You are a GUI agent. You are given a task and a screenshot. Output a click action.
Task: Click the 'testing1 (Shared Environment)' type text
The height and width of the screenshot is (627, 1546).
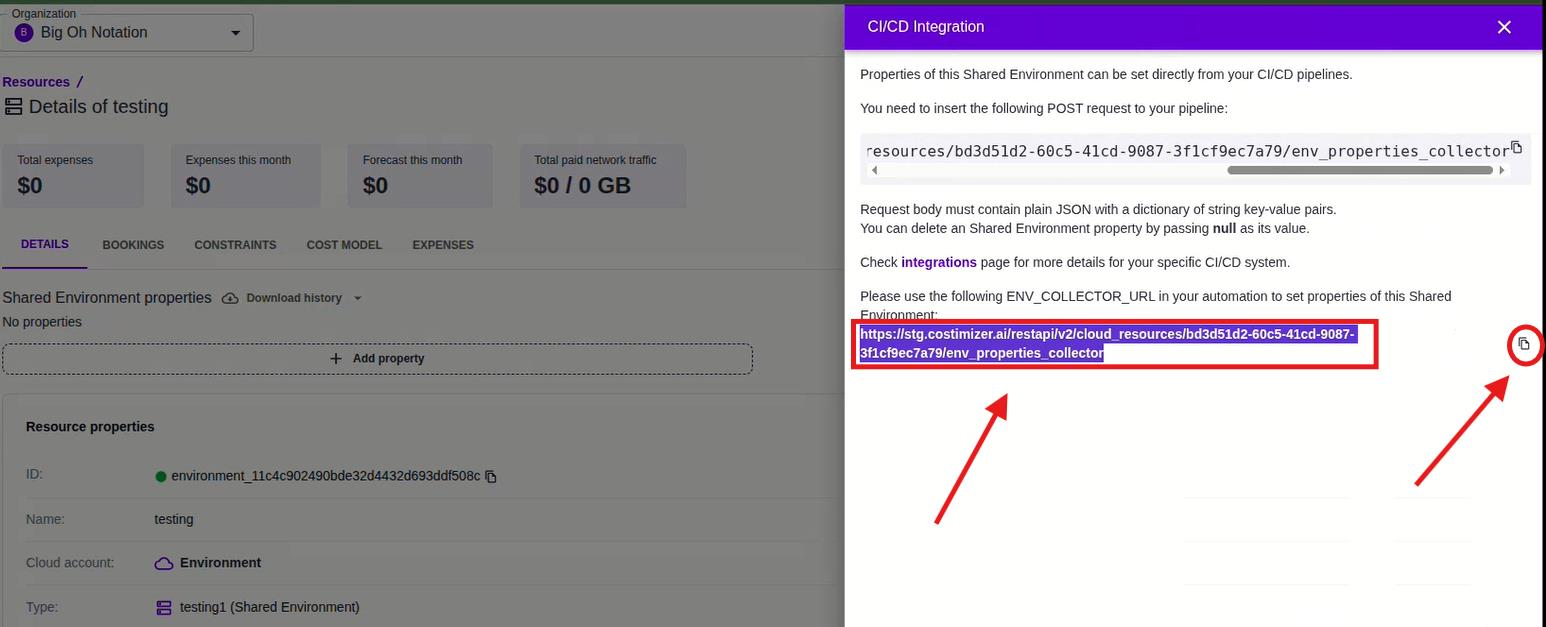269,607
